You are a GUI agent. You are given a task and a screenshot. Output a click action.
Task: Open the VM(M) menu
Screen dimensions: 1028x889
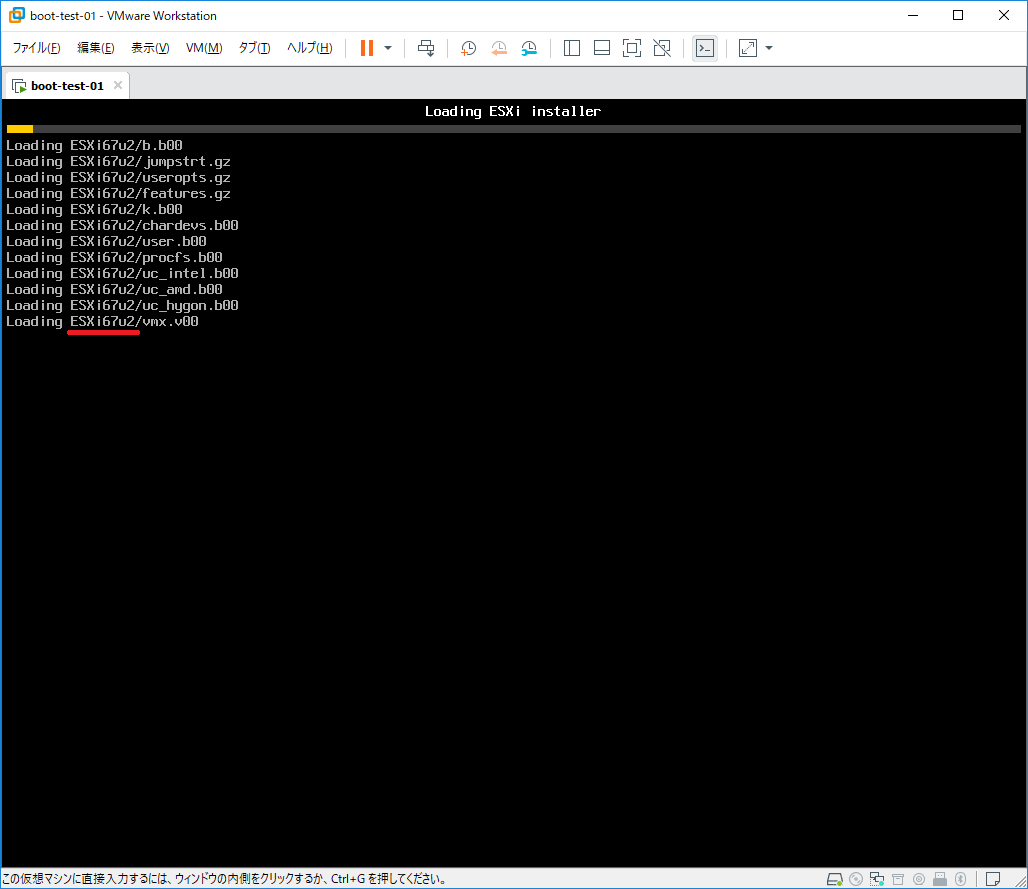coord(204,48)
